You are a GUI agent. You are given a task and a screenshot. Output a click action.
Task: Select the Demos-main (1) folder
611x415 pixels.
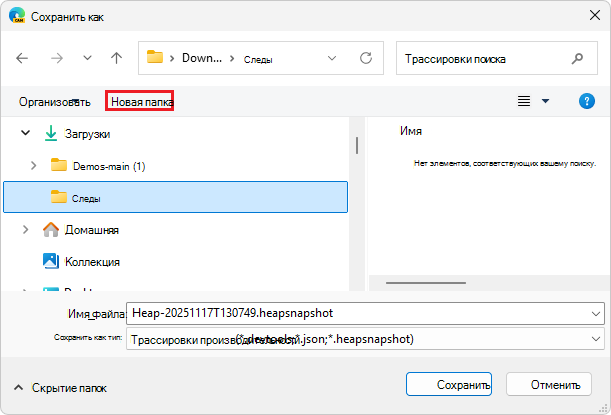[x=109, y=166]
